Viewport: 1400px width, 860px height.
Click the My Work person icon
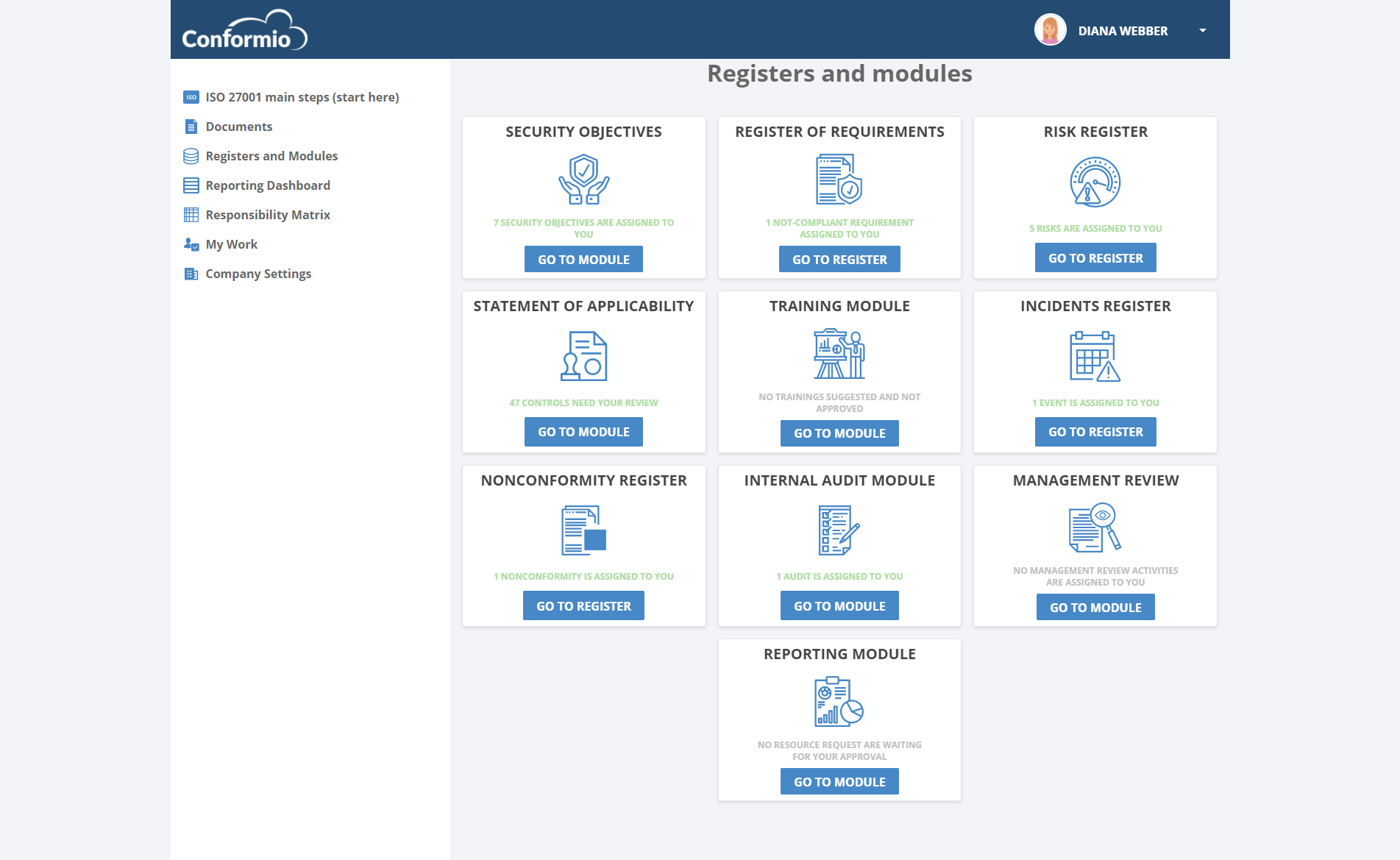191,244
